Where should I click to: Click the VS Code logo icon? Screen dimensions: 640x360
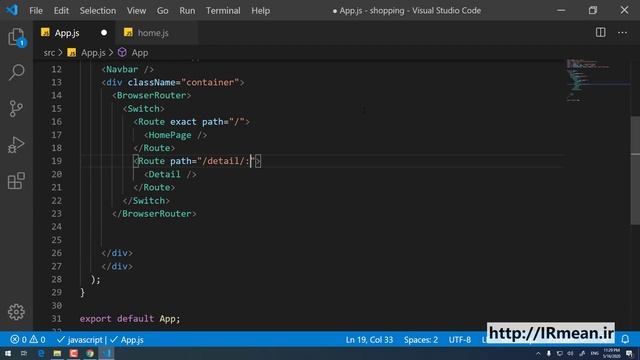point(12,10)
